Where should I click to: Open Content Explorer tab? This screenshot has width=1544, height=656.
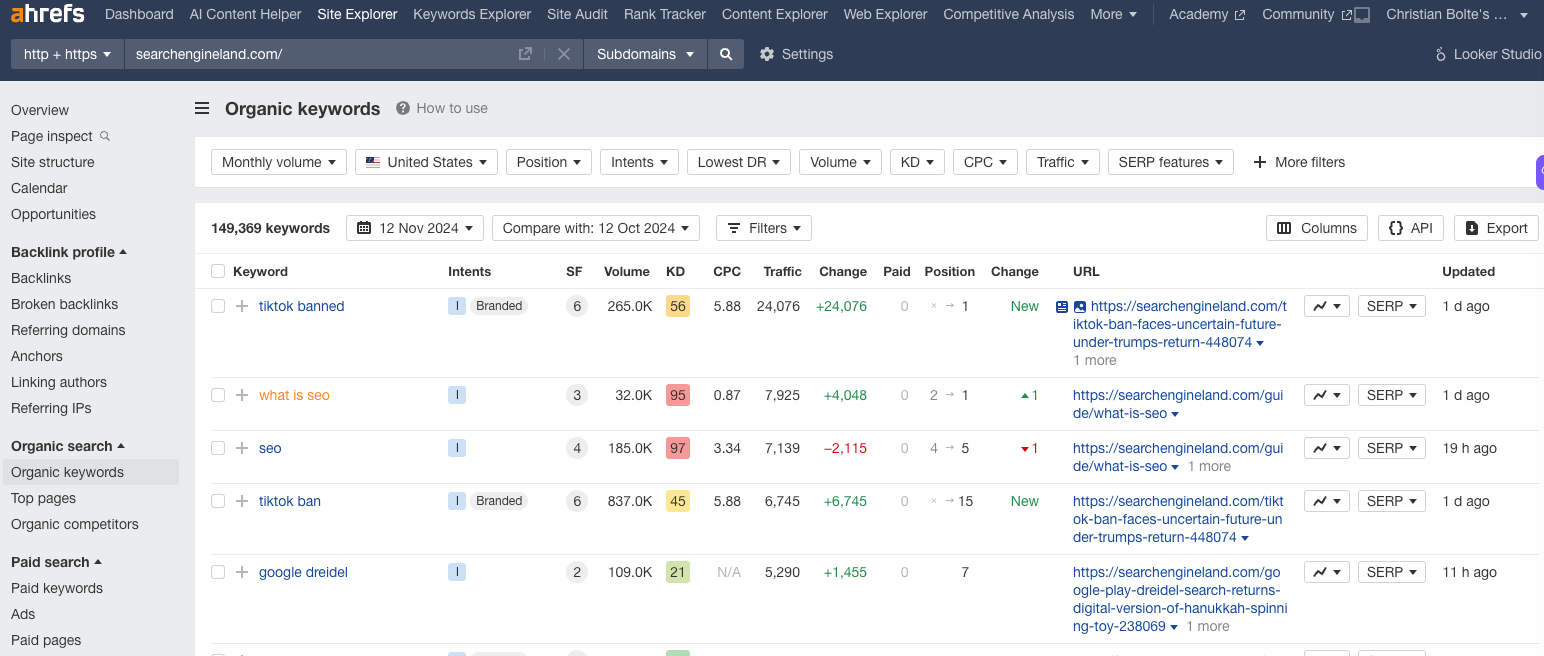coord(775,14)
